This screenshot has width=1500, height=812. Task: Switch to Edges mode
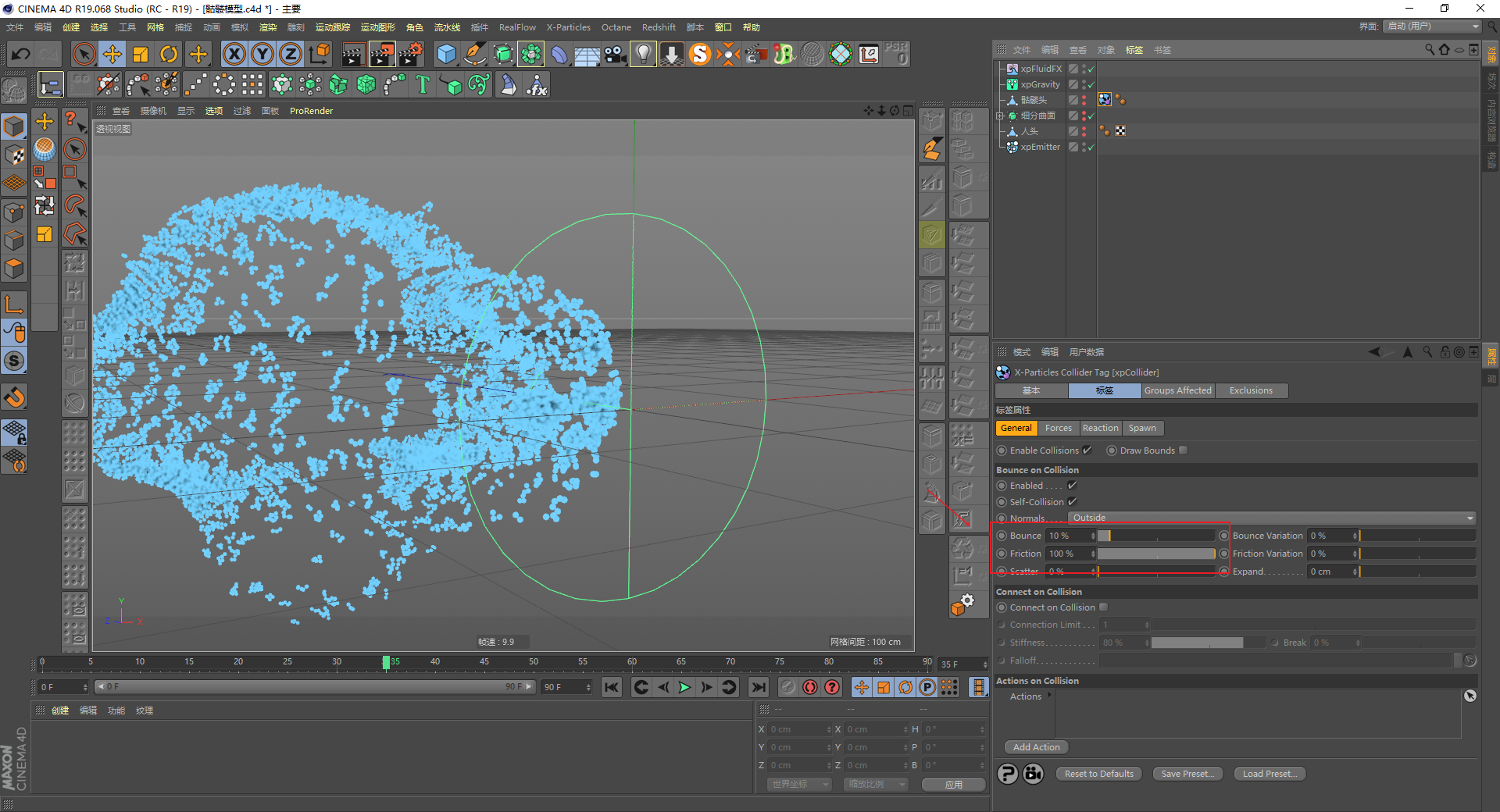14,240
